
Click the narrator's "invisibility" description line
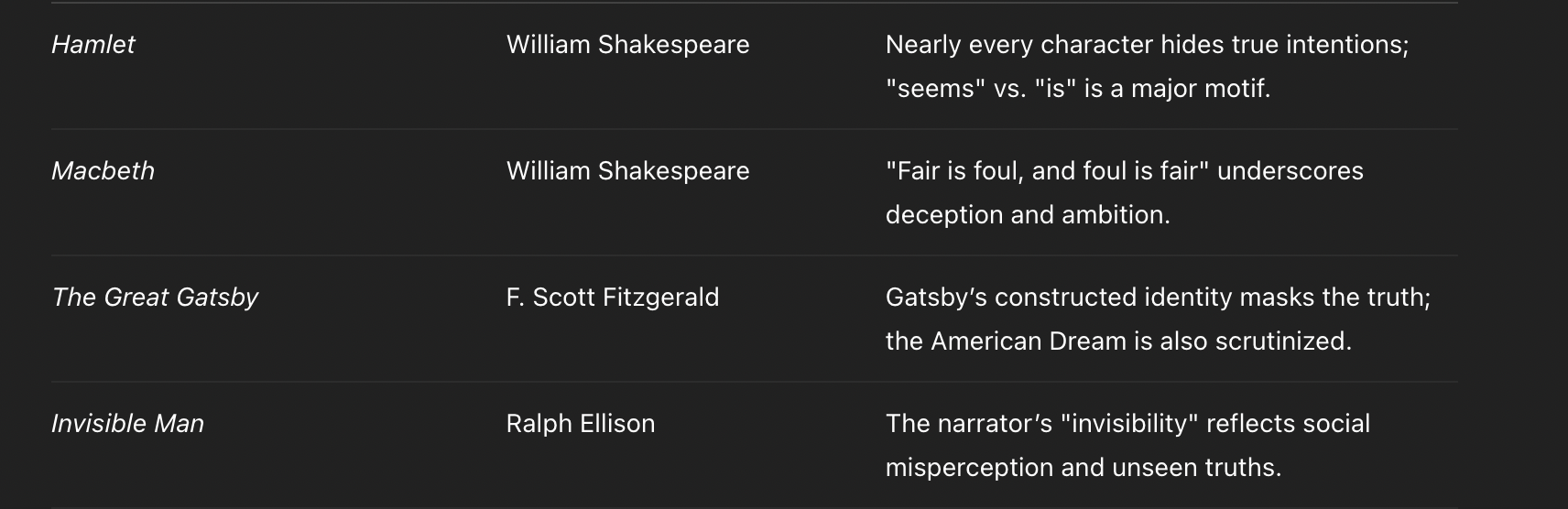coord(1127,423)
